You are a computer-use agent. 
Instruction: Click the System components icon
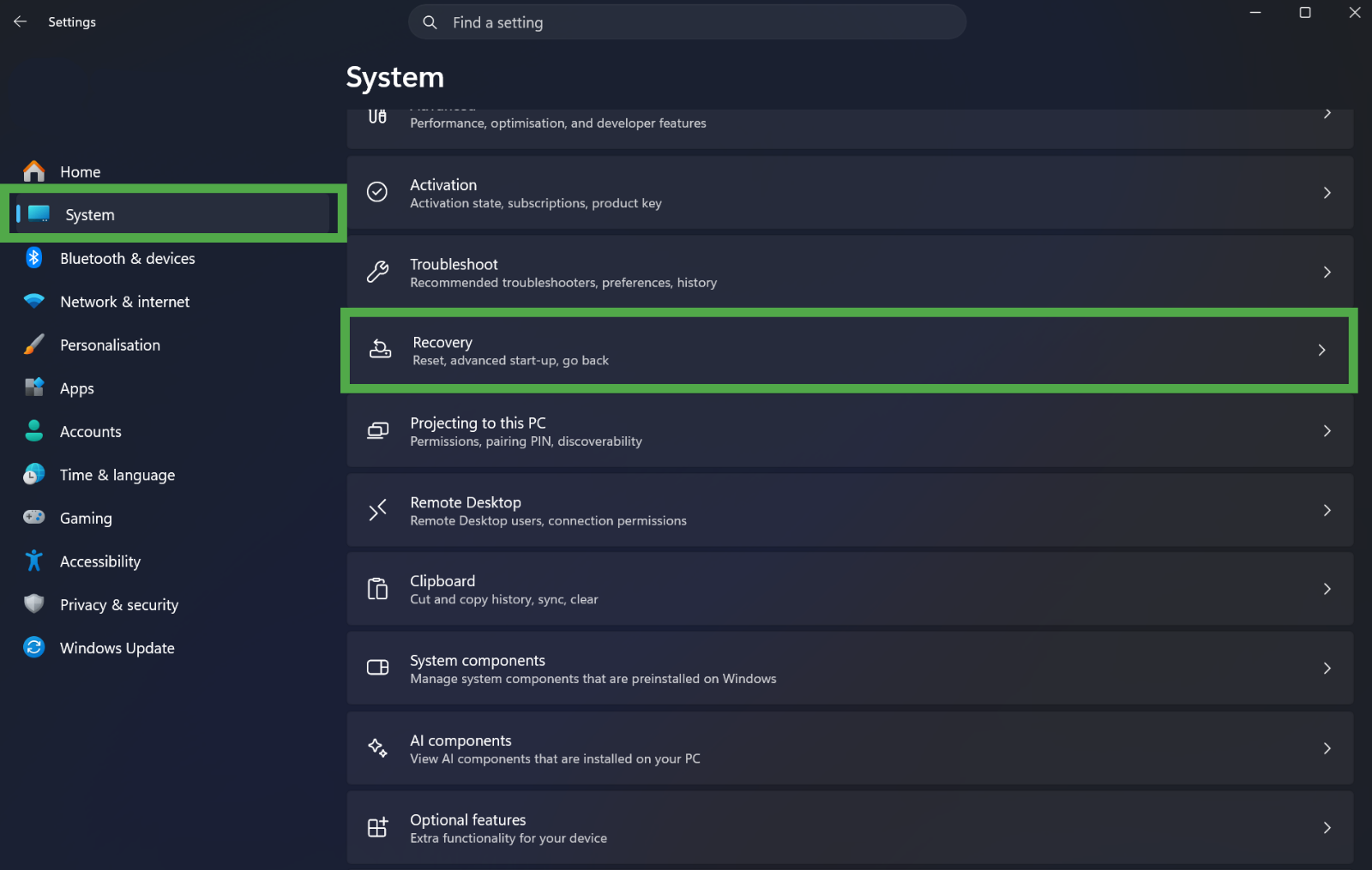click(377, 668)
